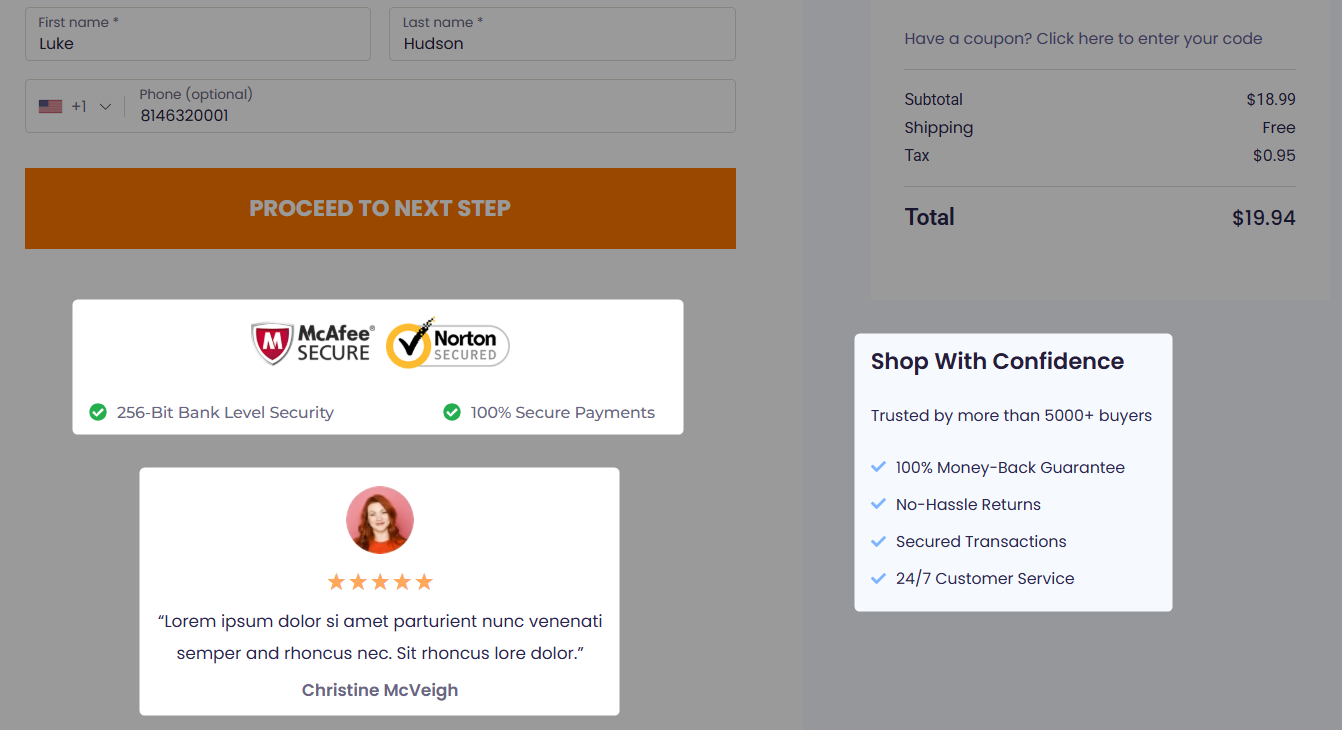This screenshot has height=730, width=1342.
Task: Click the blue checkmark beside Money-Back Guarantee
Action: tap(878, 466)
